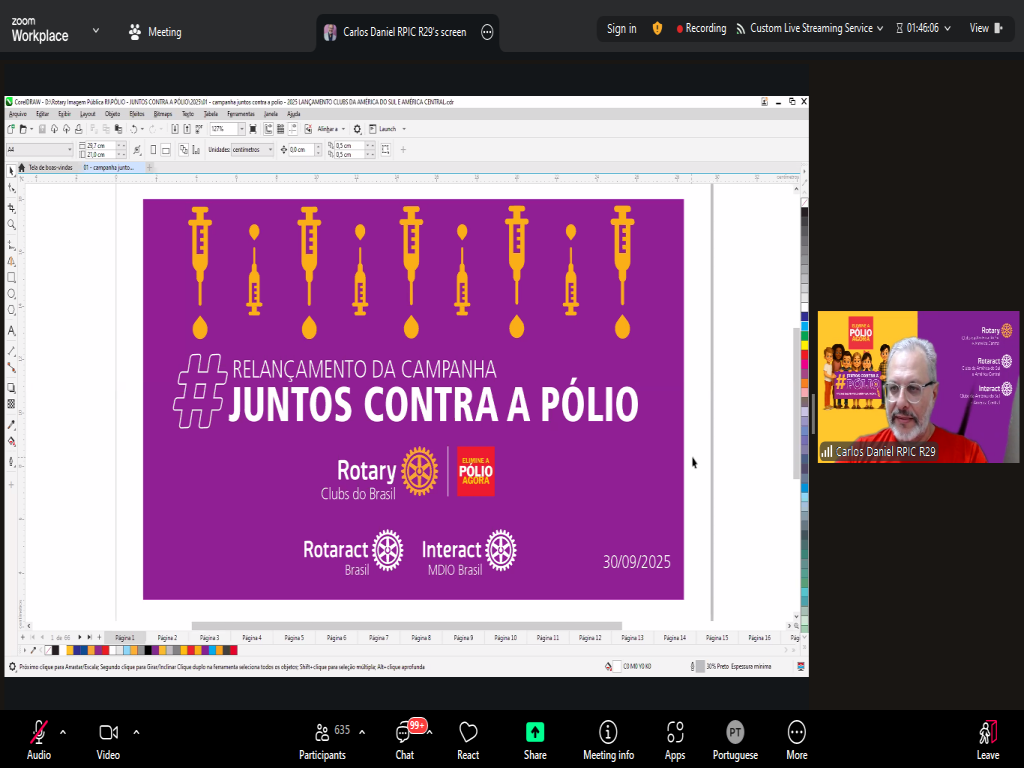1024x768 pixels.
Task: Open the Zoom Chat panel
Action: pyautogui.click(x=404, y=738)
